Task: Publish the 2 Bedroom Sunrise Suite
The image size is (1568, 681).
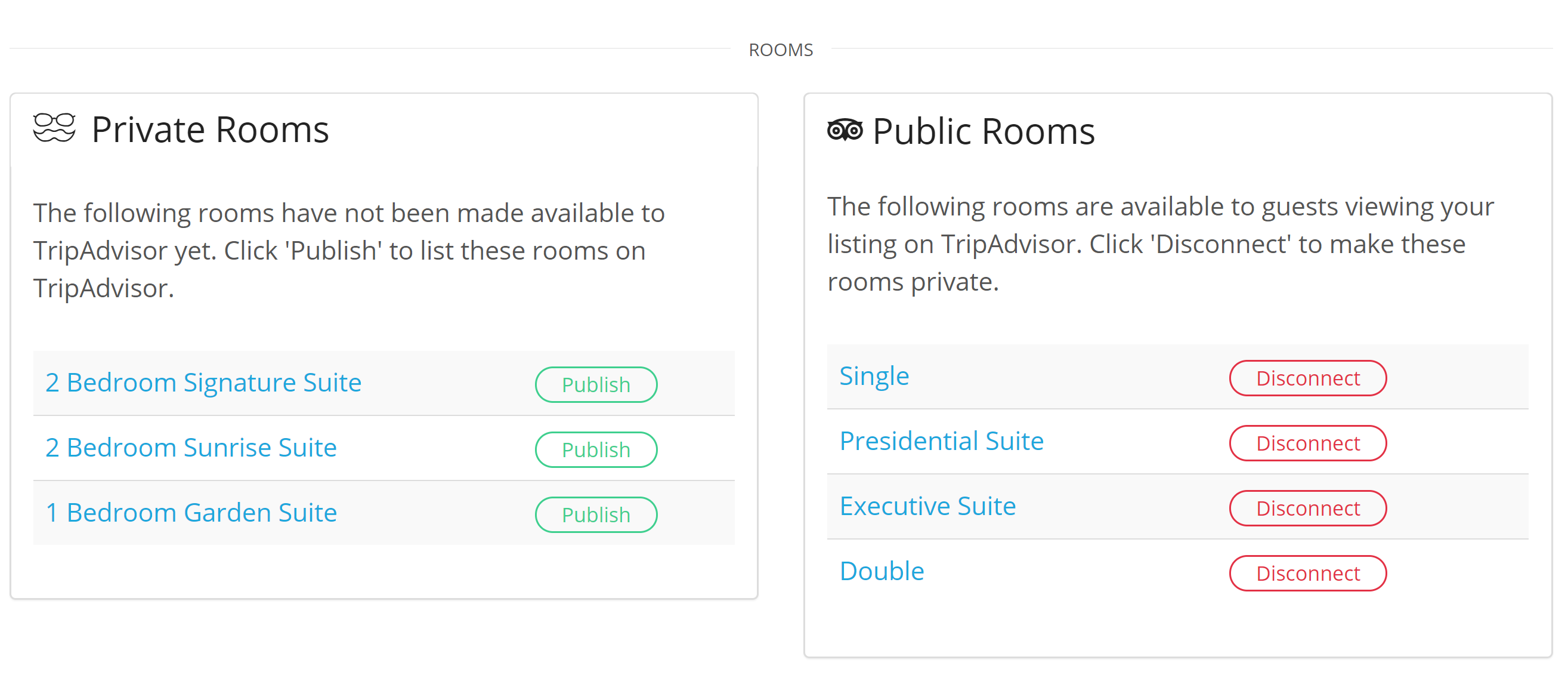Action: click(596, 448)
